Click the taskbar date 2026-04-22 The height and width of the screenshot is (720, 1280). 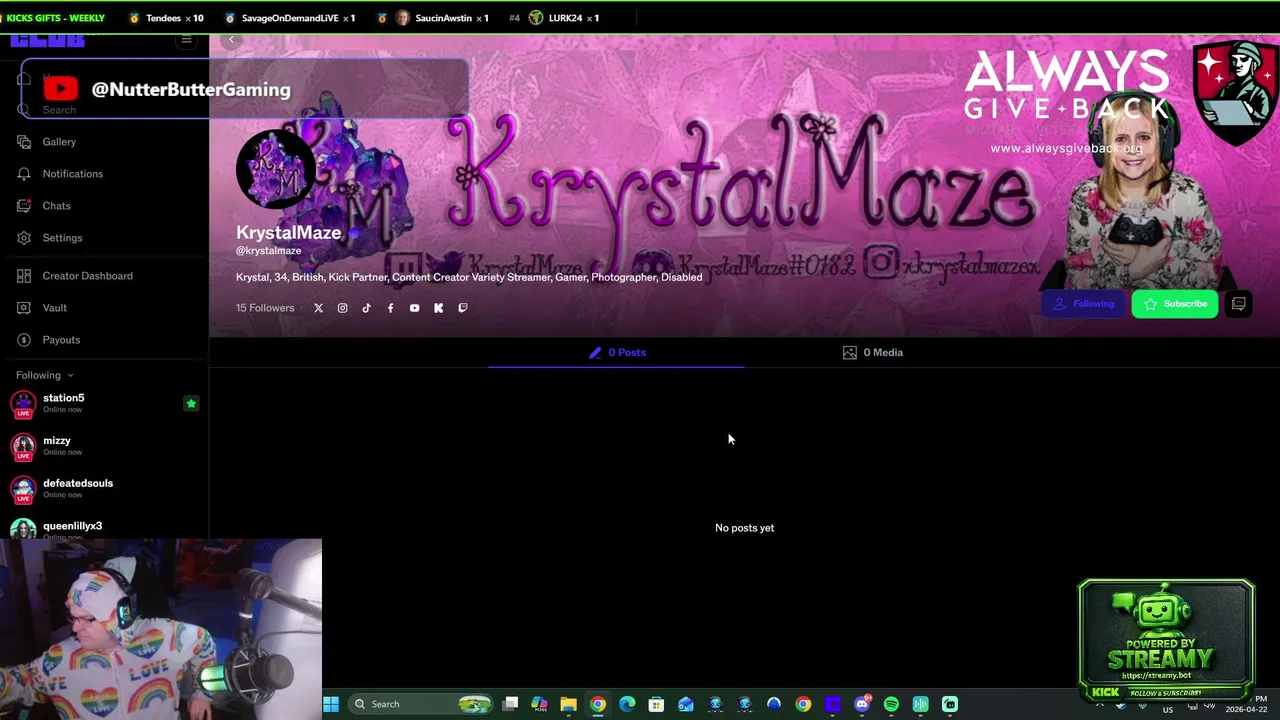(x=1246, y=710)
